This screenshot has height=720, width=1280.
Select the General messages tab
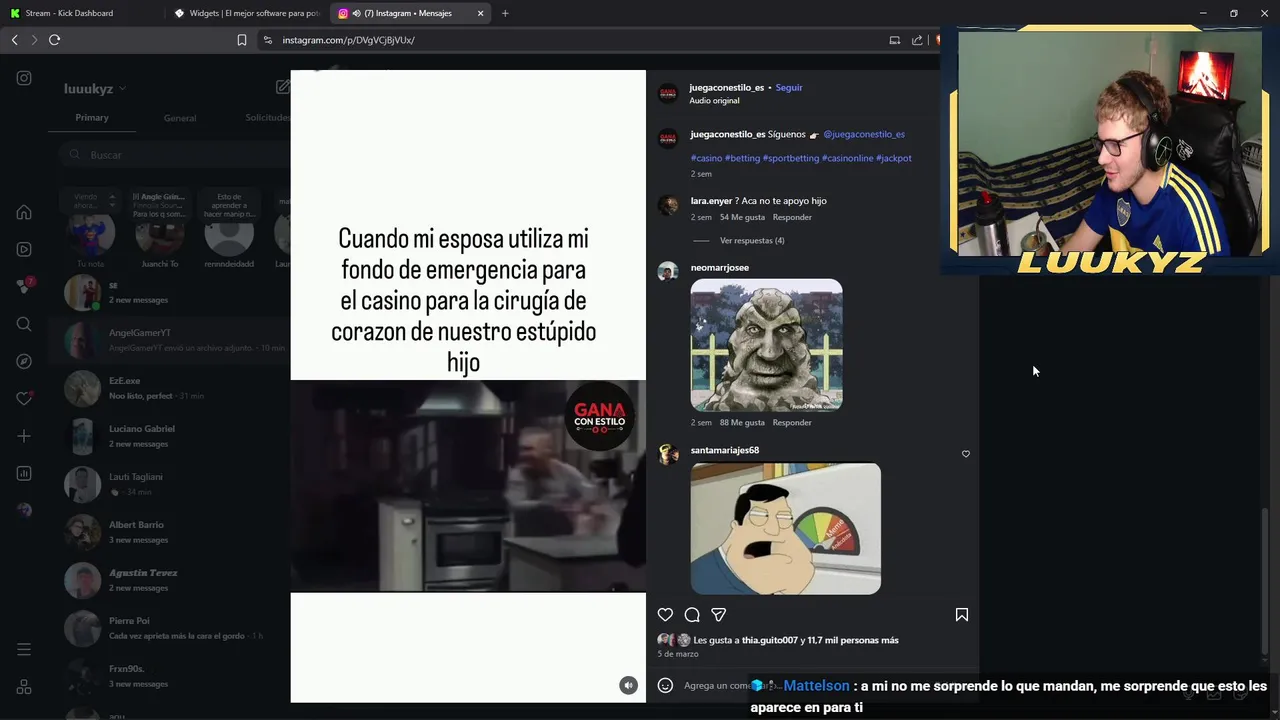(x=180, y=118)
